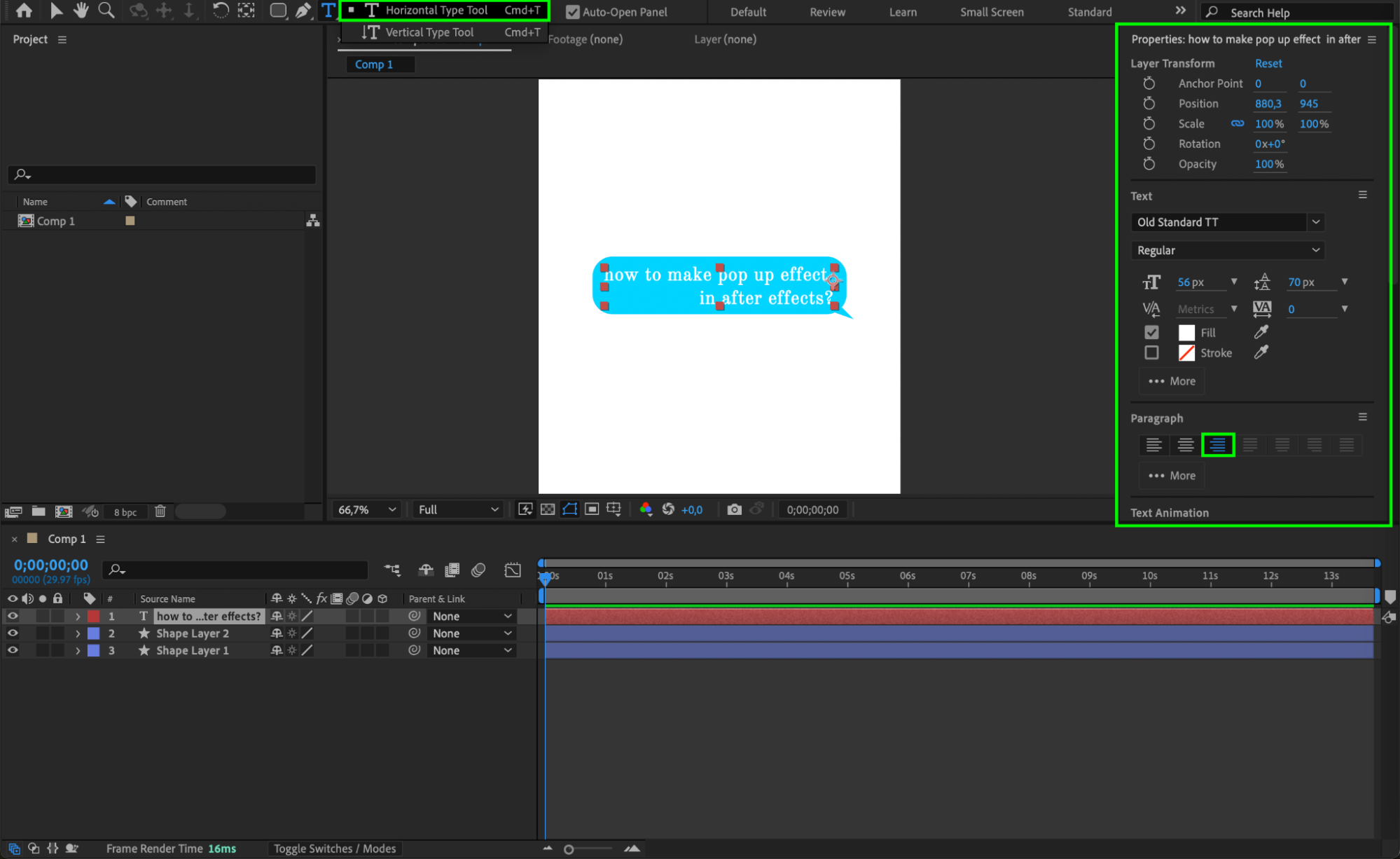
Task: Switch to the Learn workspace tab
Action: click(x=902, y=12)
